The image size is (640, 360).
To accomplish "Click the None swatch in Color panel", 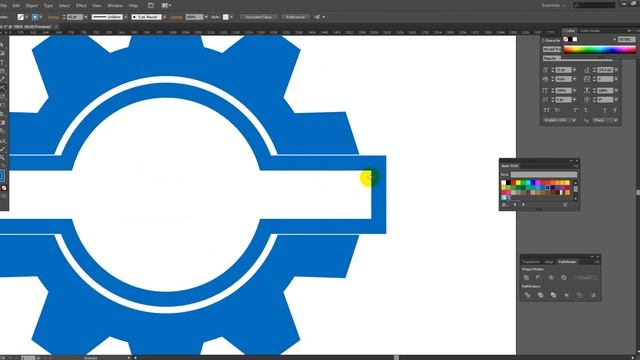I will tap(566, 39).
